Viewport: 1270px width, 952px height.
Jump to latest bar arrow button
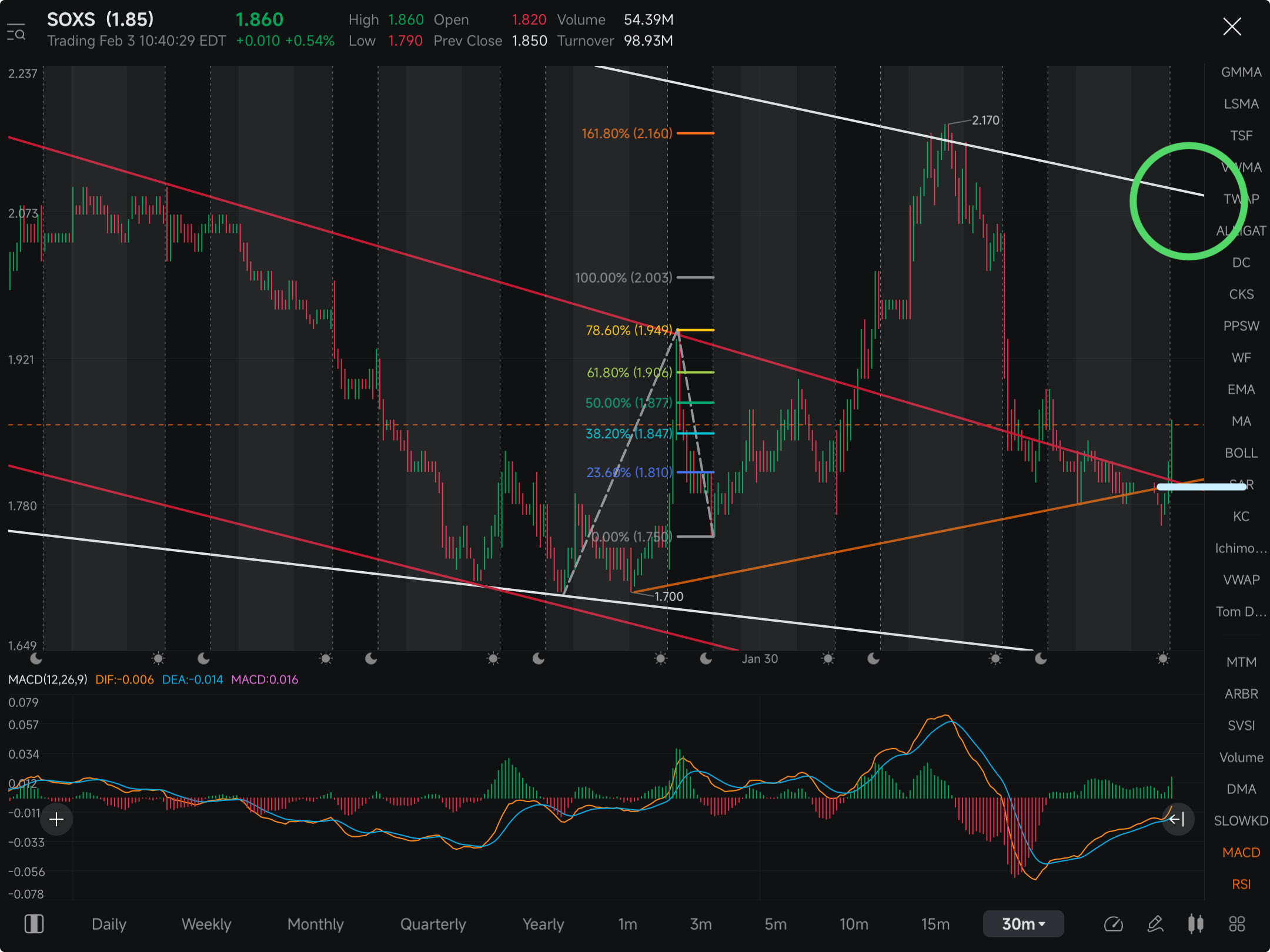click(1177, 819)
